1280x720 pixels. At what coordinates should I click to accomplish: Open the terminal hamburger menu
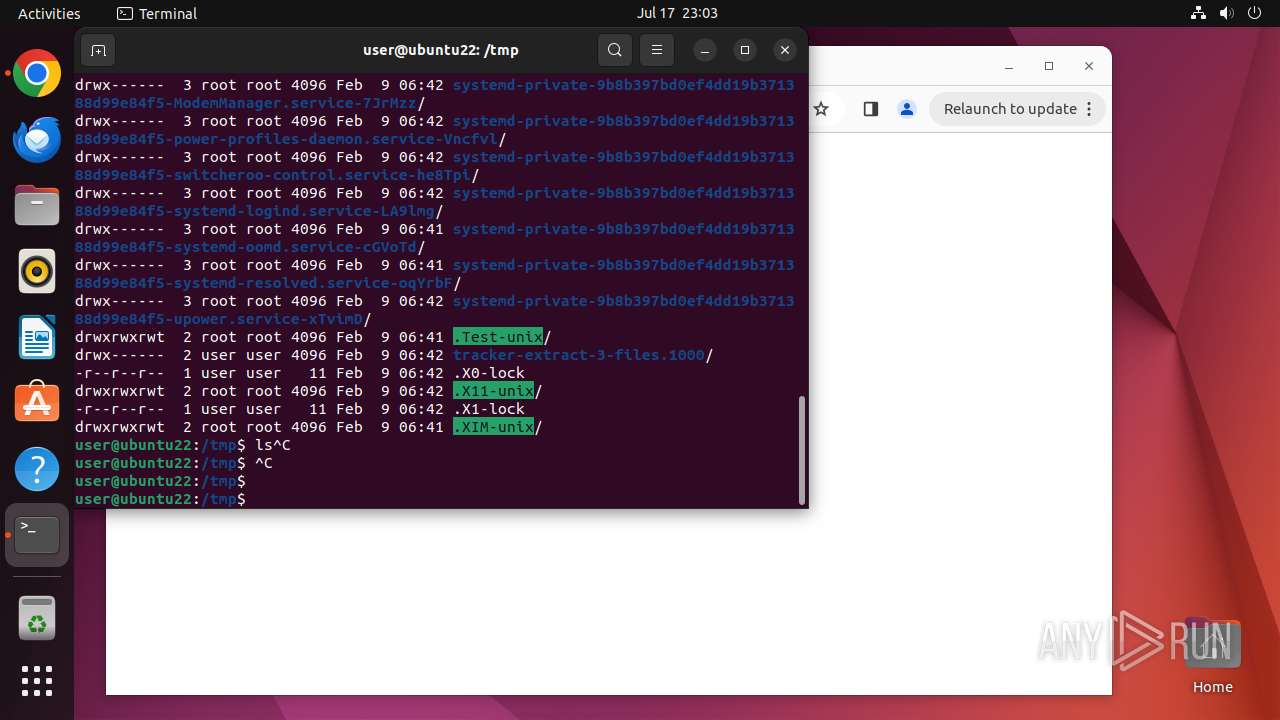tap(656, 50)
